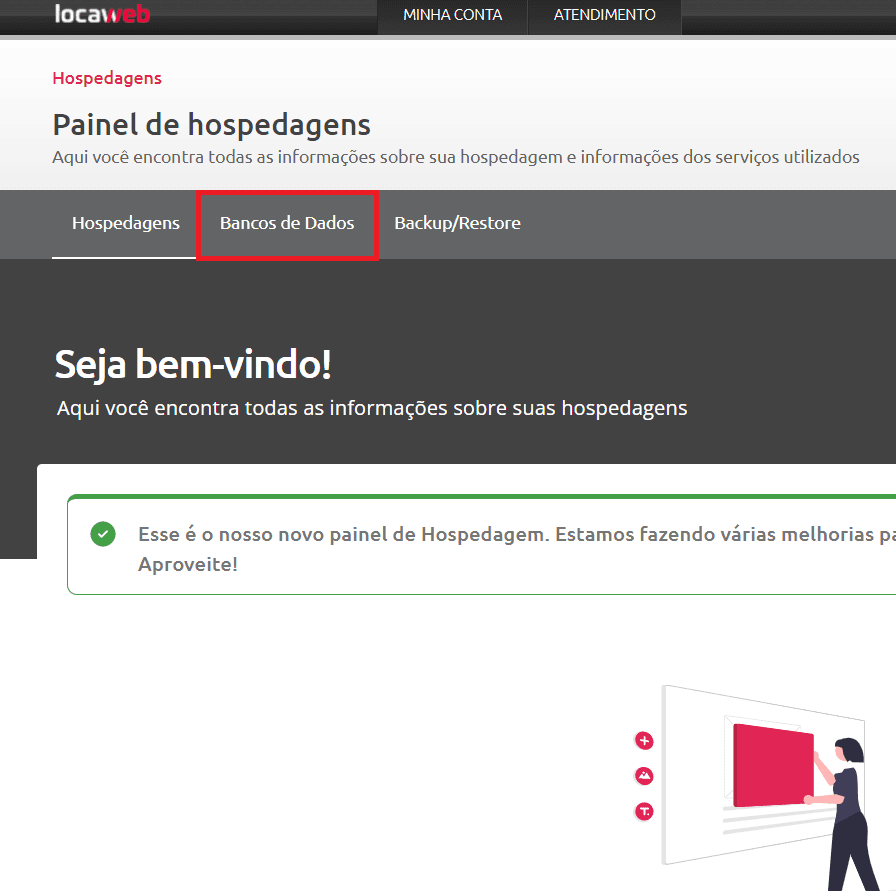Click the red text 'T' circle icon
The width and height of the screenshot is (896, 891).
click(644, 811)
